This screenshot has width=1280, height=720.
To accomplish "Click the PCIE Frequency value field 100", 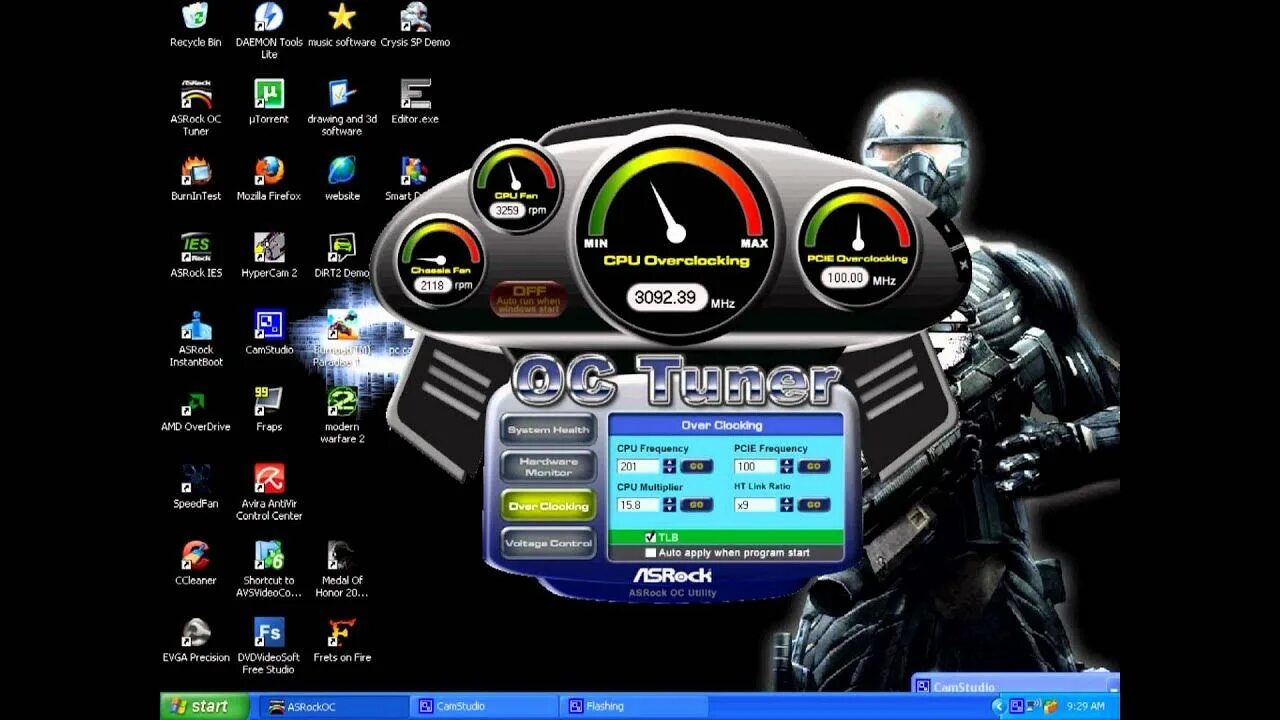I will (756, 466).
